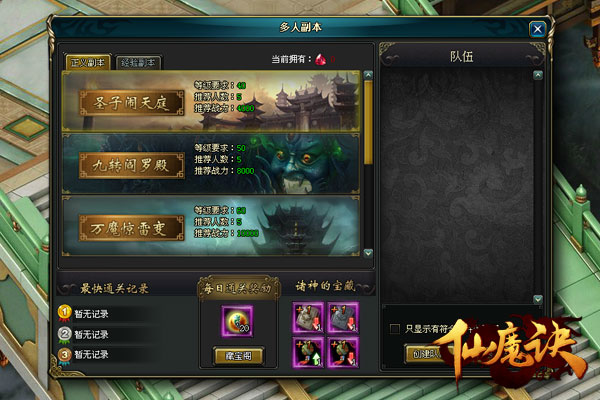Click the top-right treasure item icon
600x400 pixels.
coord(343,317)
